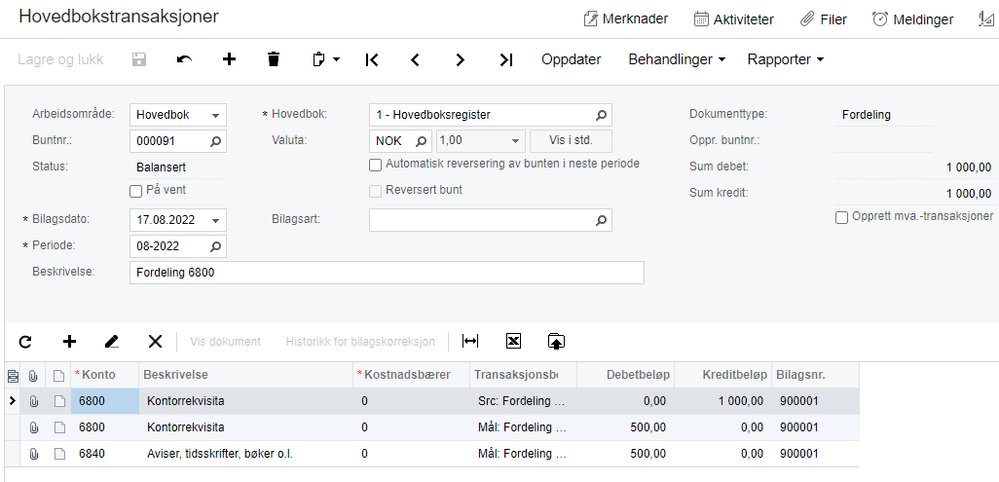
Task: Click Bilagsnr. column header
Action: [x=815, y=375]
